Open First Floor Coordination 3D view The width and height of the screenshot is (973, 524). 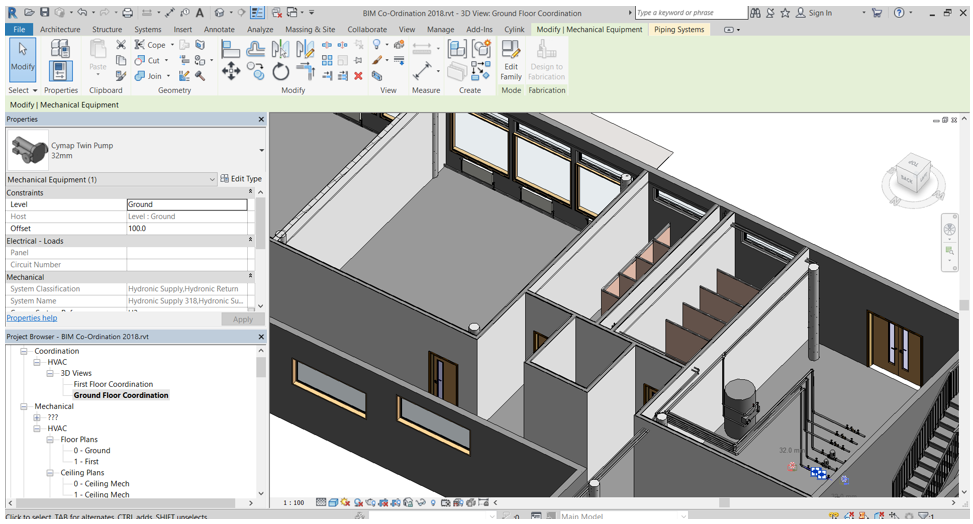click(x=113, y=384)
